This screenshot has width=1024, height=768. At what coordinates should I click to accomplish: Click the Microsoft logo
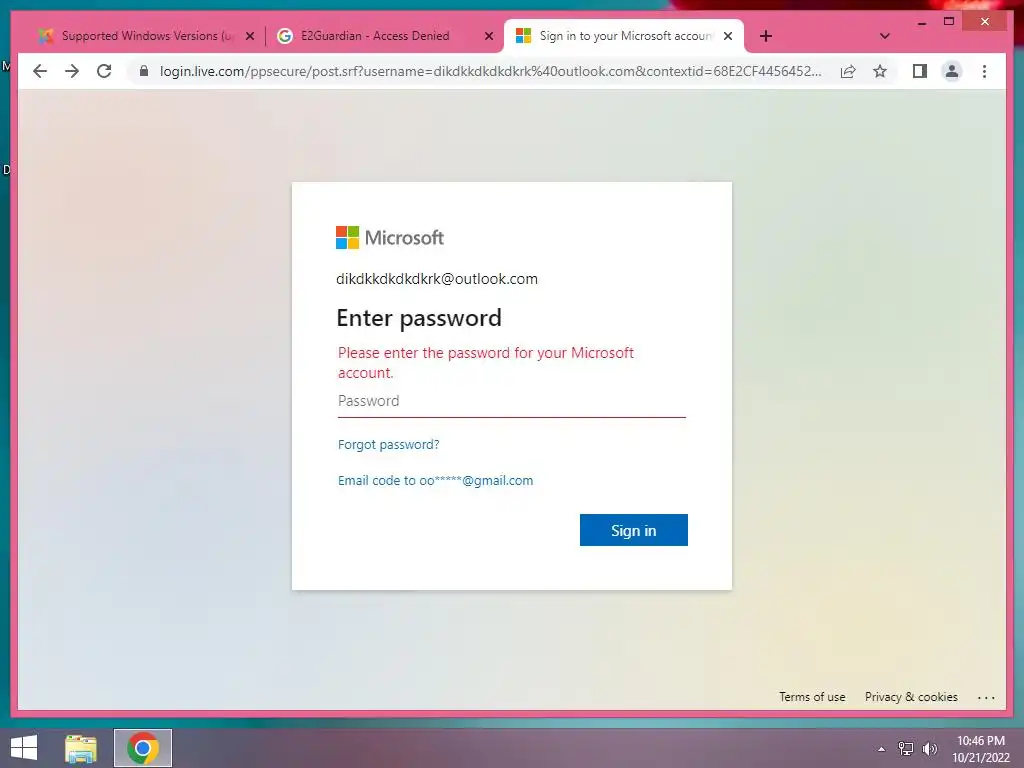(x=390, y=238)
